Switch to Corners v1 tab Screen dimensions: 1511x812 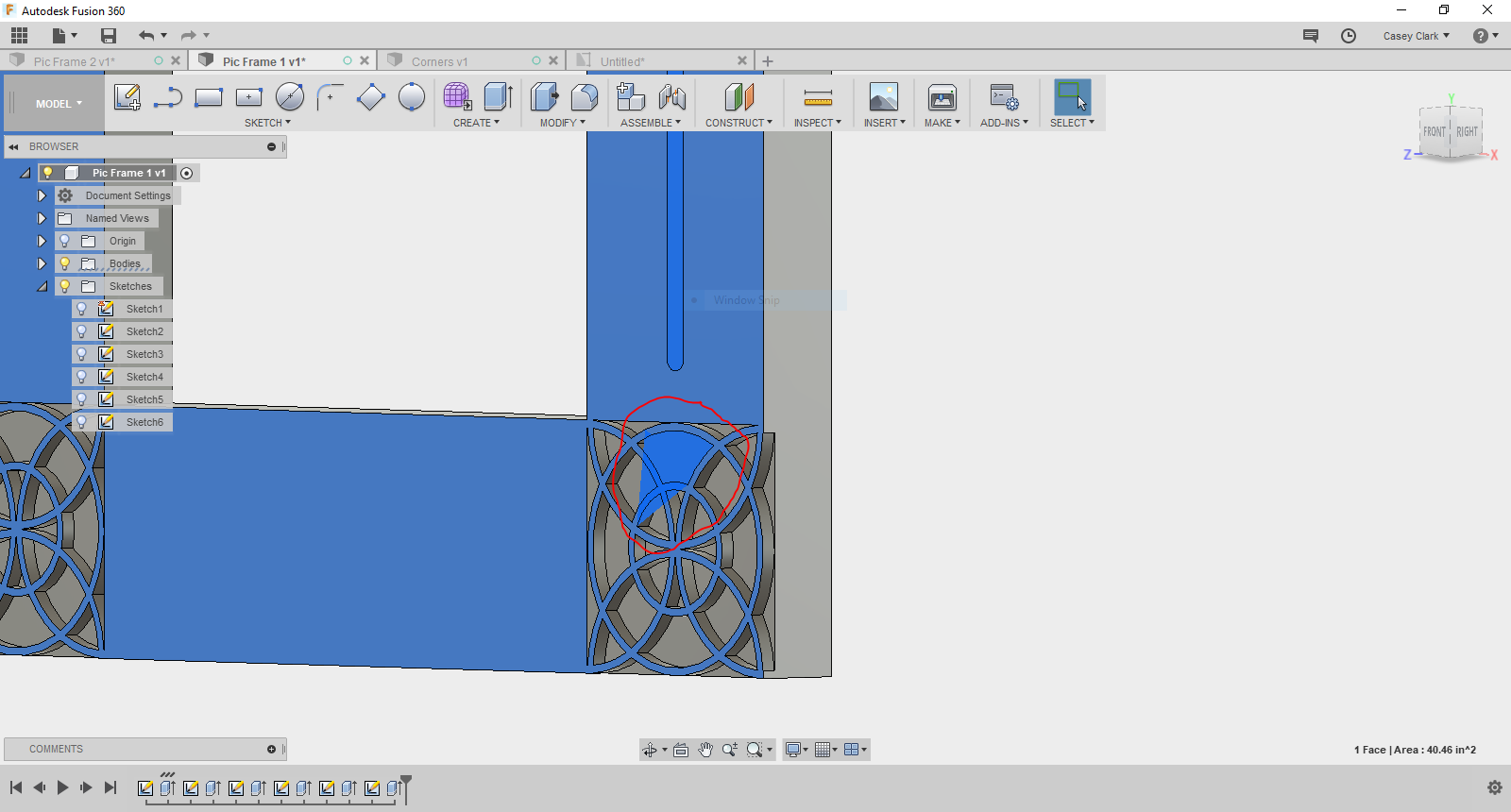[439, 61]
